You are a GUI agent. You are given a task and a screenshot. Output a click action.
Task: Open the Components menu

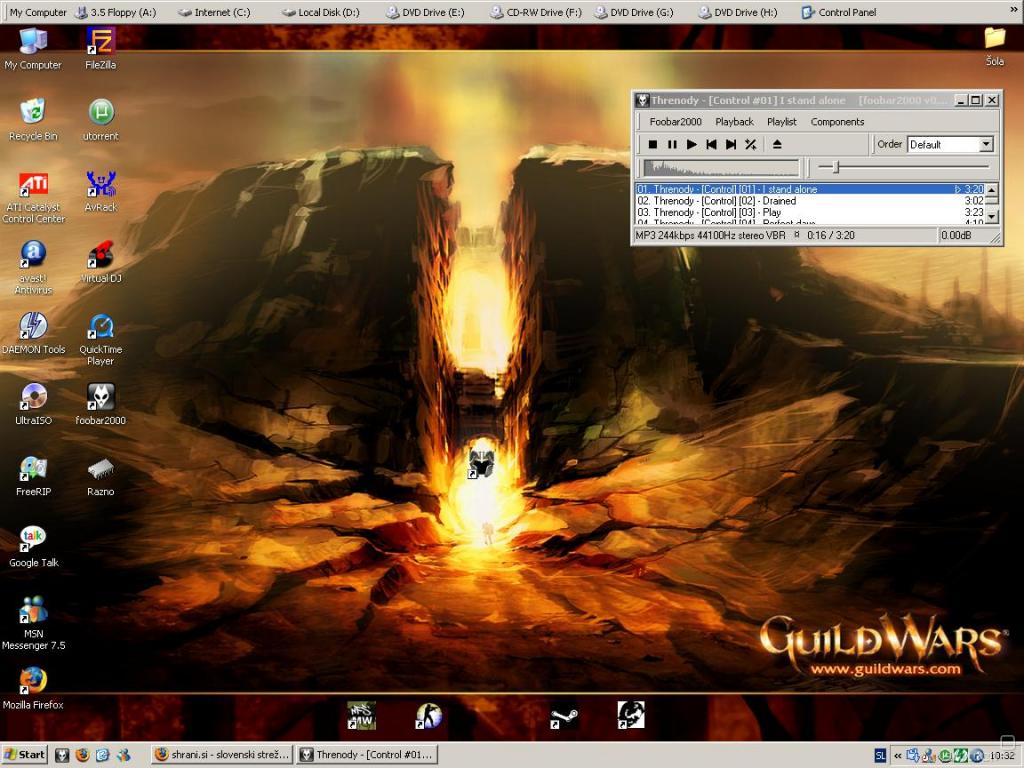point(837,121)
